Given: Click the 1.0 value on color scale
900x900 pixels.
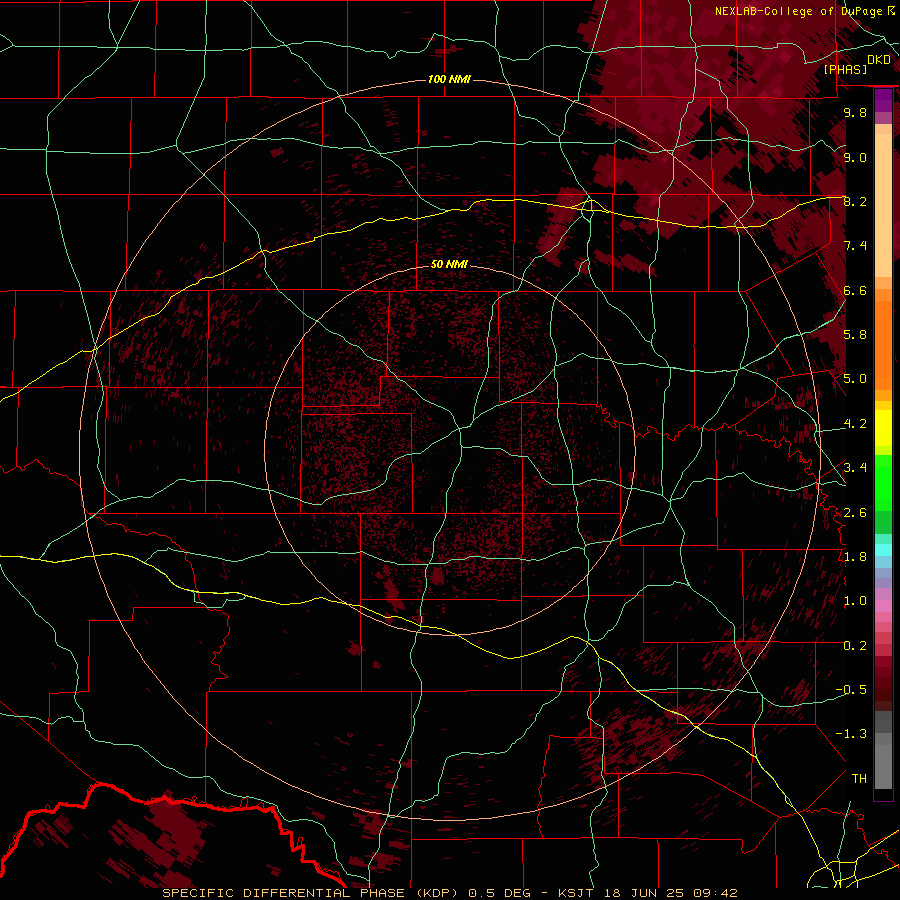Looking at the screenshot, I should tap(855, 601).
